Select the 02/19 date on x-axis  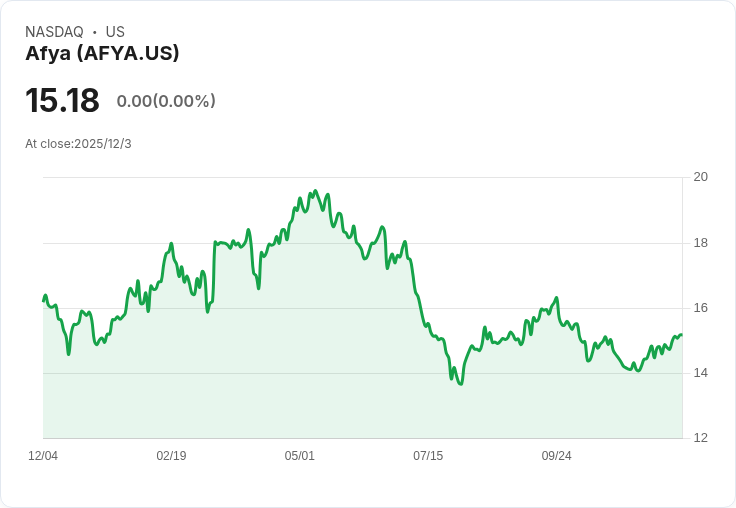(171, 456)
